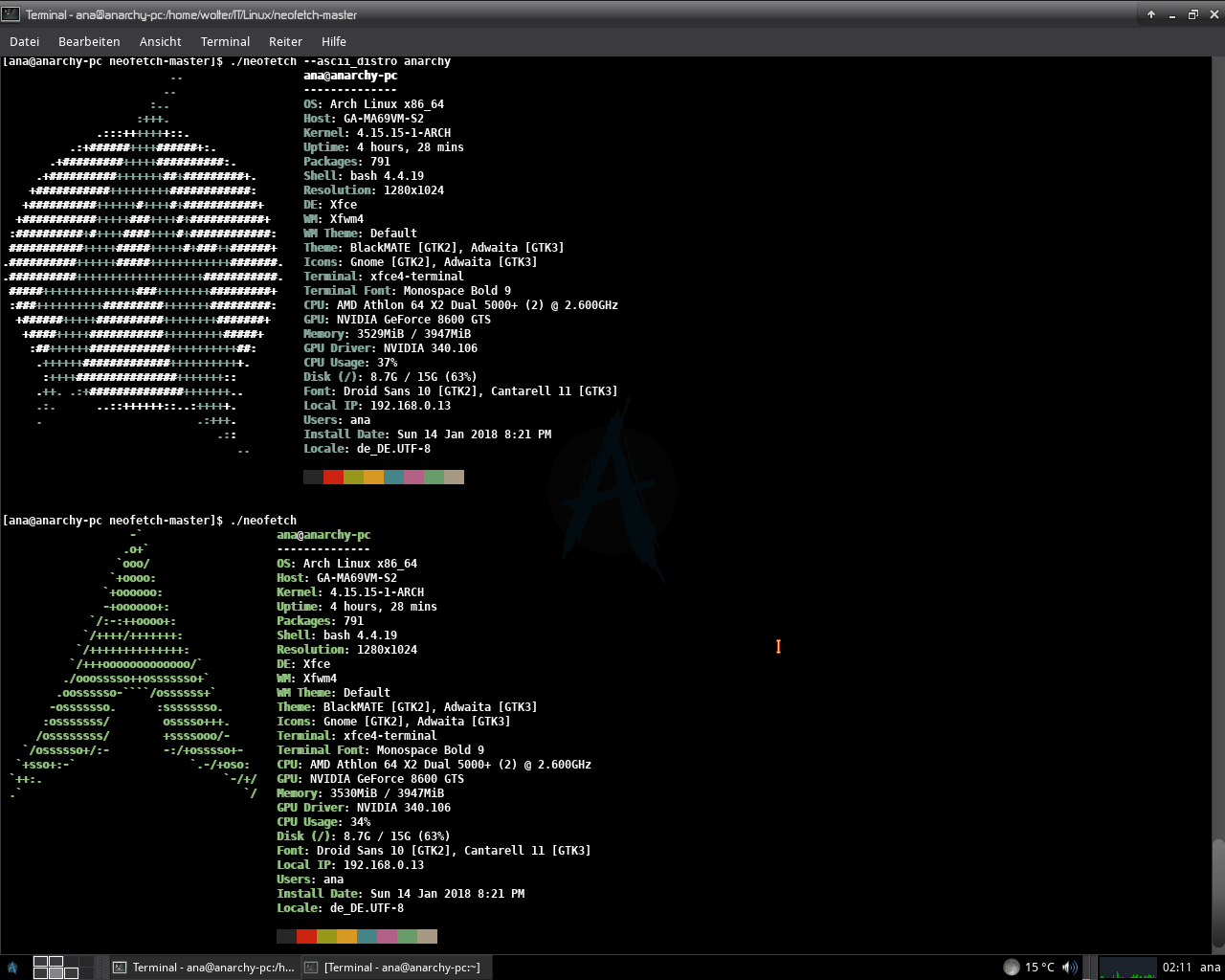Open the Hilfe menu
Image resolution: width=1225 pixels, height=980 pixels.
[x=333, y=41]
